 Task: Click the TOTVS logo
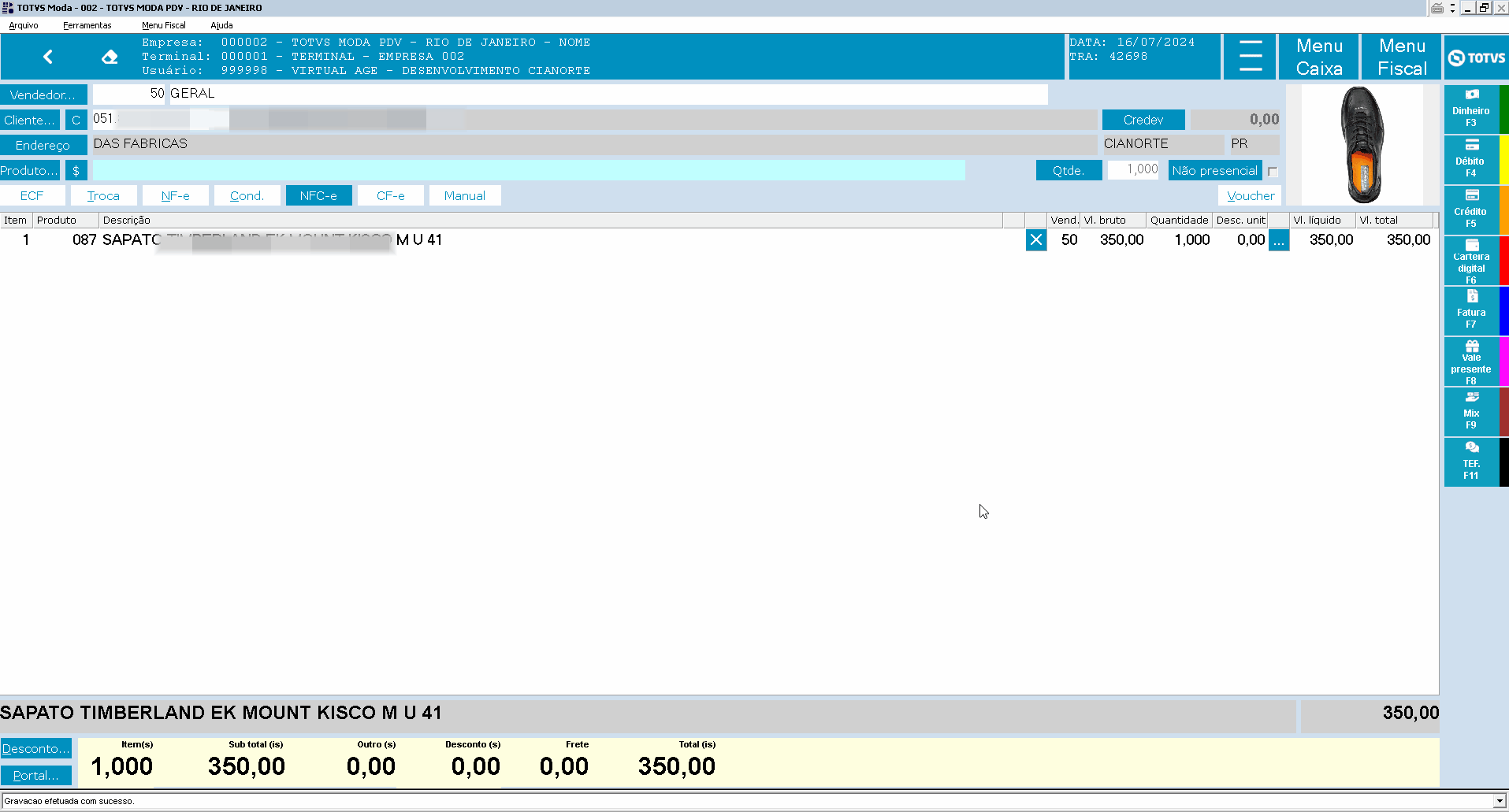1477,57
